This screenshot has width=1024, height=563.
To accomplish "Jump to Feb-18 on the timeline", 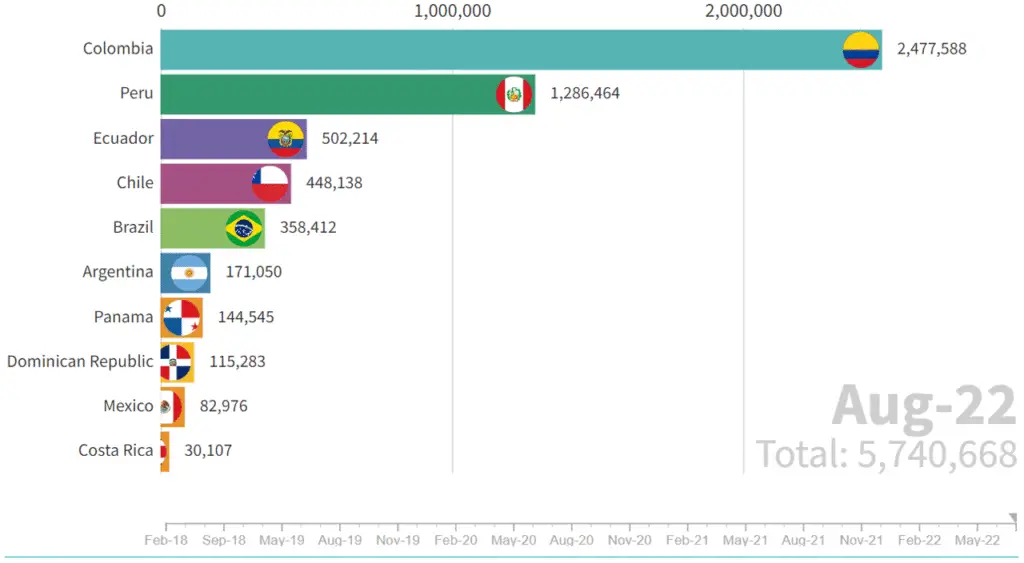I will [x=166, y=540].
